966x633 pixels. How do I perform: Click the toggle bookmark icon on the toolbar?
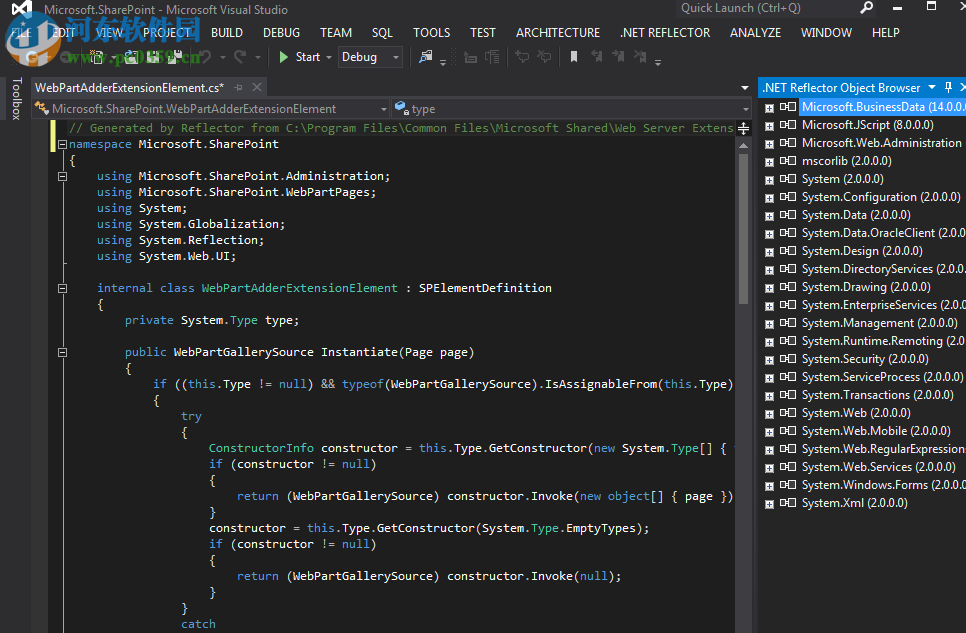pyautogui.click(x=574, y=57)
